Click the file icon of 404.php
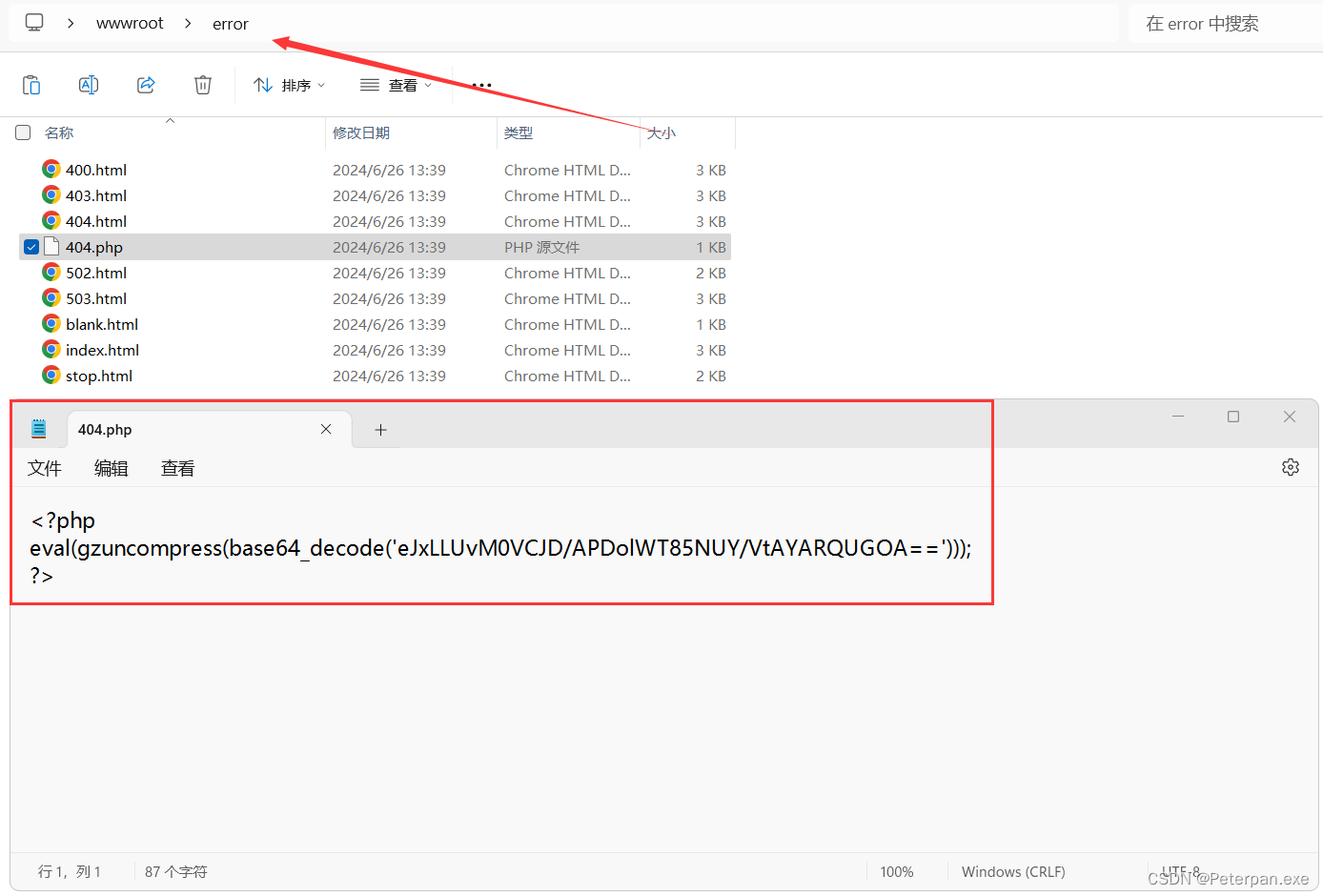This screenshot has width=1323, height=896. tap(51, 246)
